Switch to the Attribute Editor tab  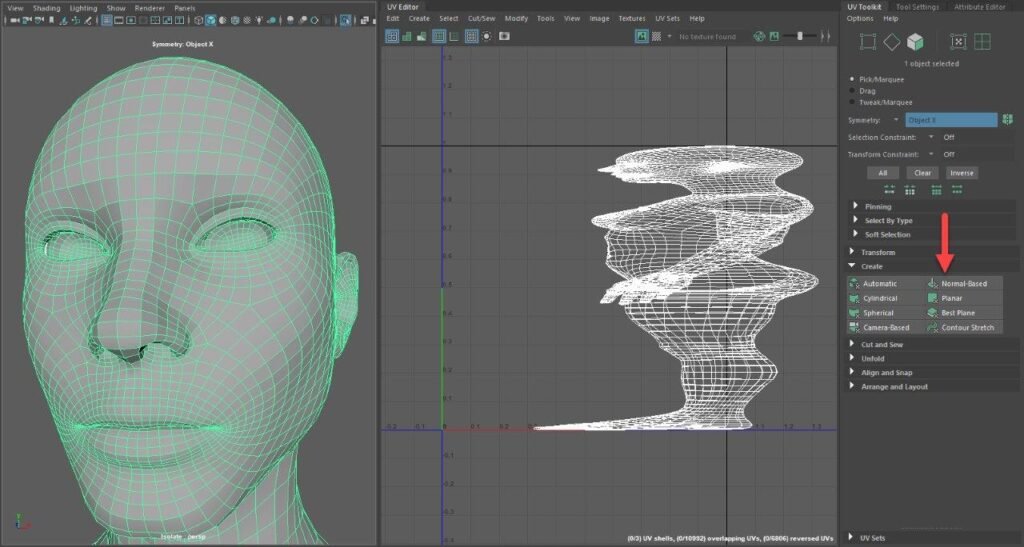pyautogui.click(x=980, y=7)
